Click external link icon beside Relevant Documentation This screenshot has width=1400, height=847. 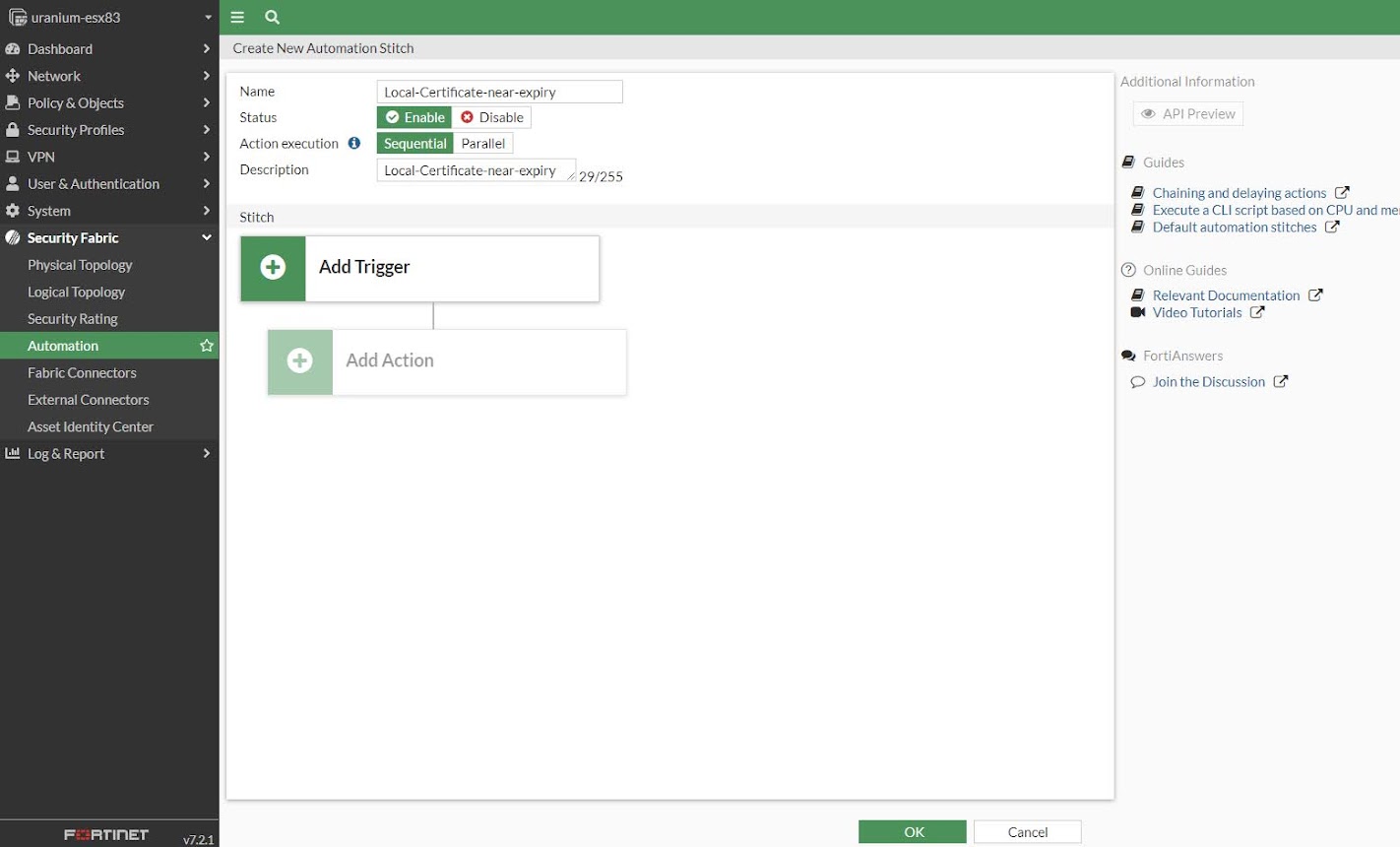(x=1315, y=294)
